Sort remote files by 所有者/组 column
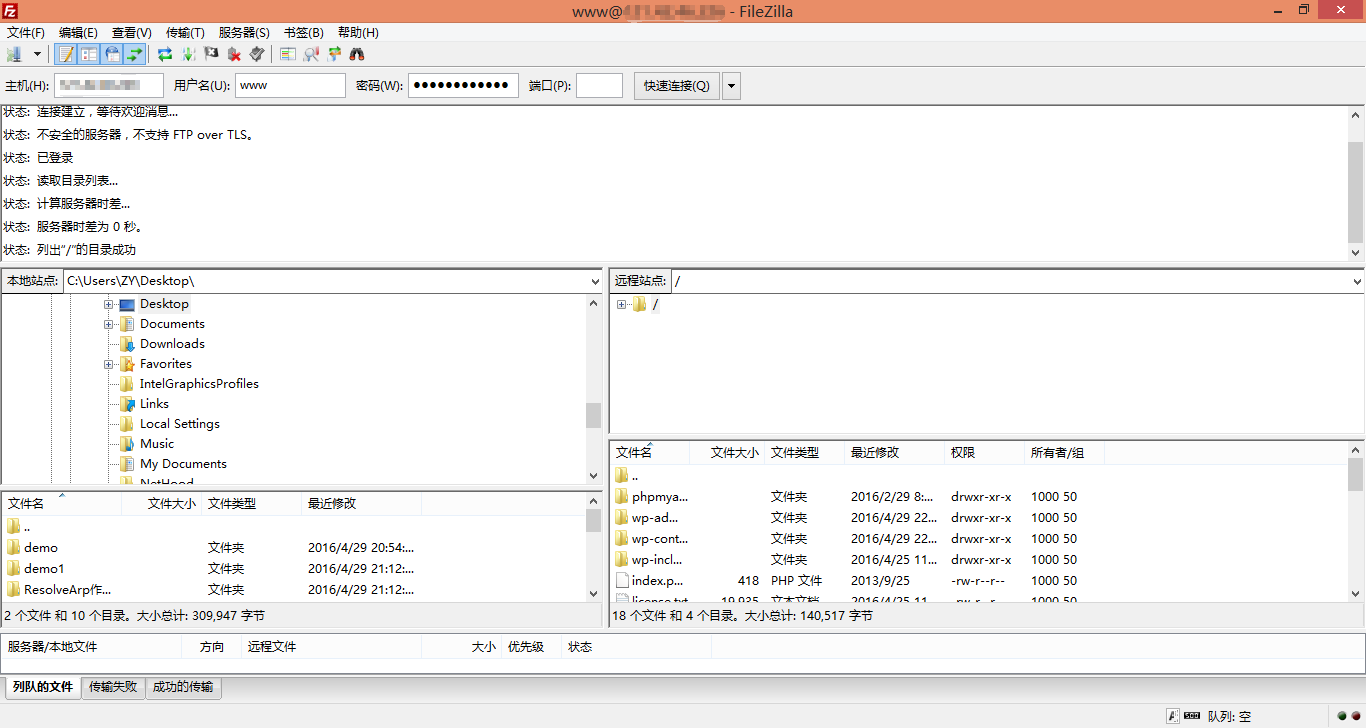Image resolution: width=1366 pixels, height=728 pixels. (1064, 453)
